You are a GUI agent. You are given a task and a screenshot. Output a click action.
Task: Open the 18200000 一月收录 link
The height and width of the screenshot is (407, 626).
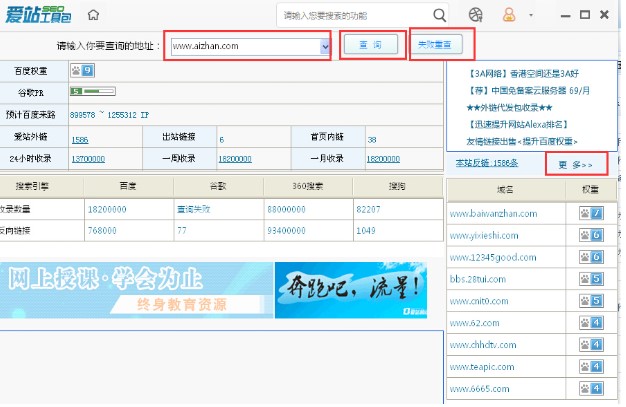coord(383,159)
